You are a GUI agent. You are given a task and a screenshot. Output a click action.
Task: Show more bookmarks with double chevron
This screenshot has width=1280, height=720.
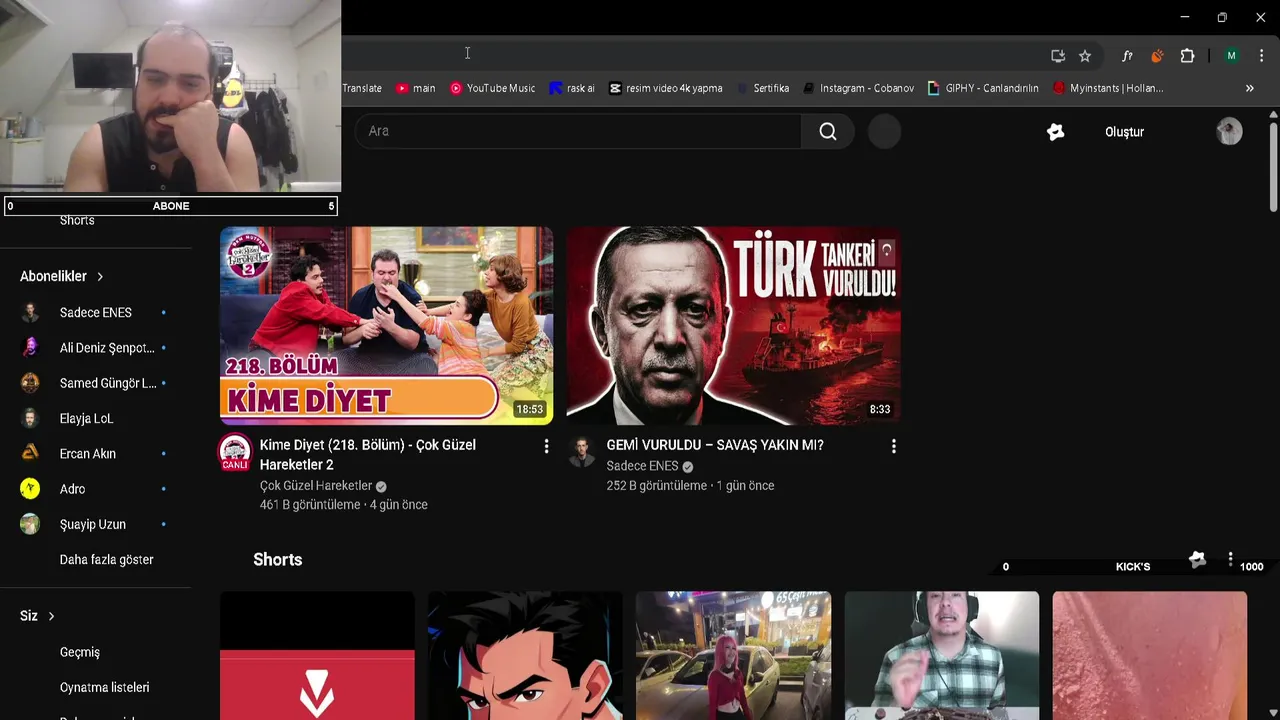[x=1249, y=88]
